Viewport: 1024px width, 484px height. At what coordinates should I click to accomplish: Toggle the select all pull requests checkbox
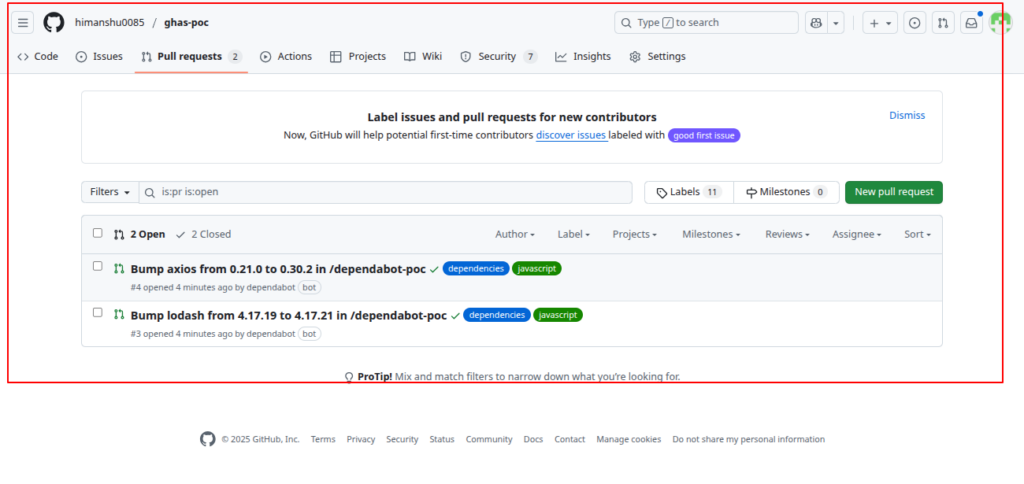(98, 233)
